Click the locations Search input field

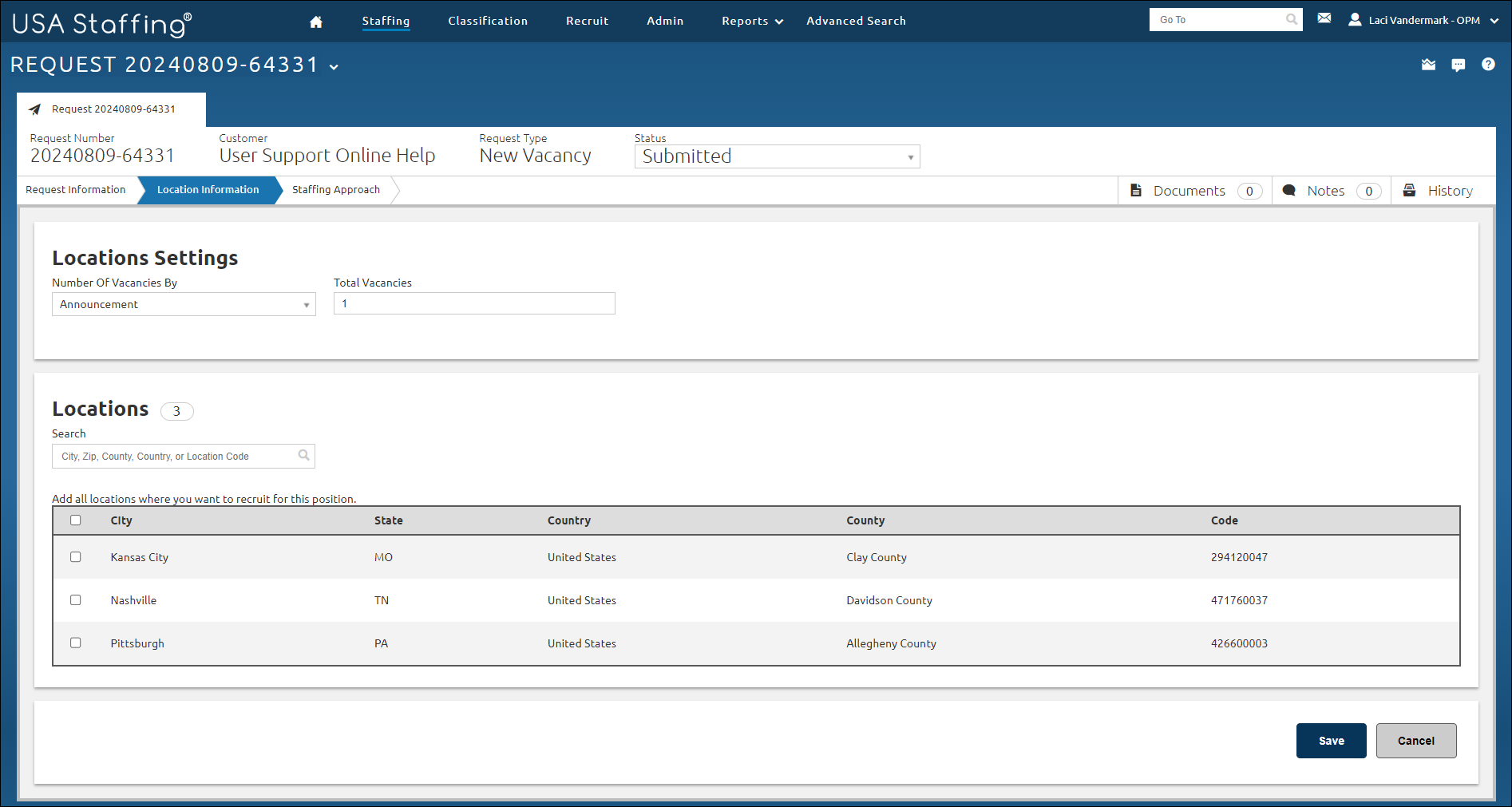177,457
